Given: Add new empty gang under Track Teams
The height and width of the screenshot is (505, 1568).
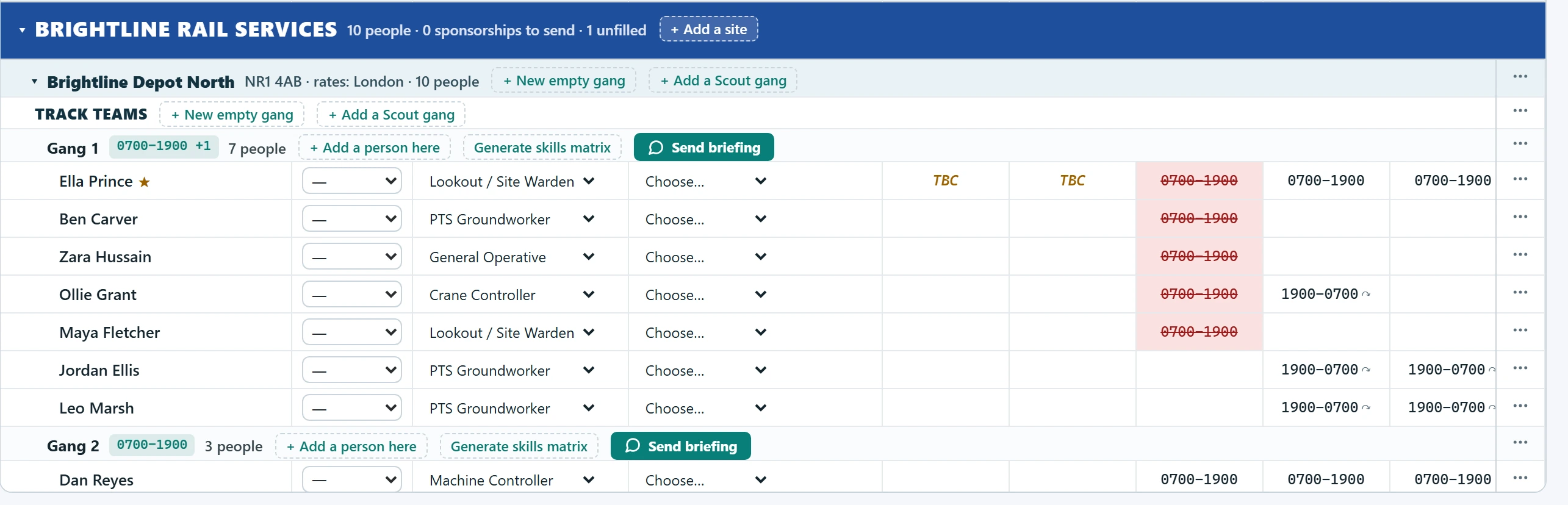Looking at the screenshot, I should tap(232, 115).
